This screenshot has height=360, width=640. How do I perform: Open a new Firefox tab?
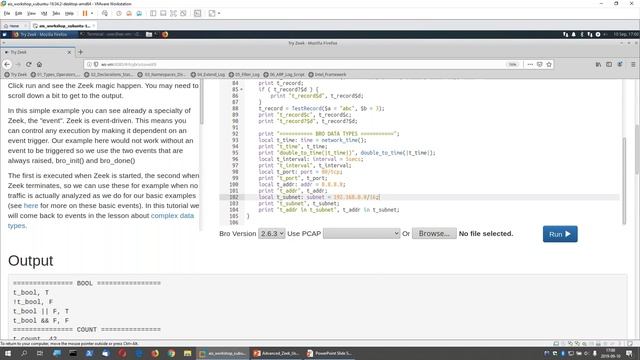[x=80, y=52]
